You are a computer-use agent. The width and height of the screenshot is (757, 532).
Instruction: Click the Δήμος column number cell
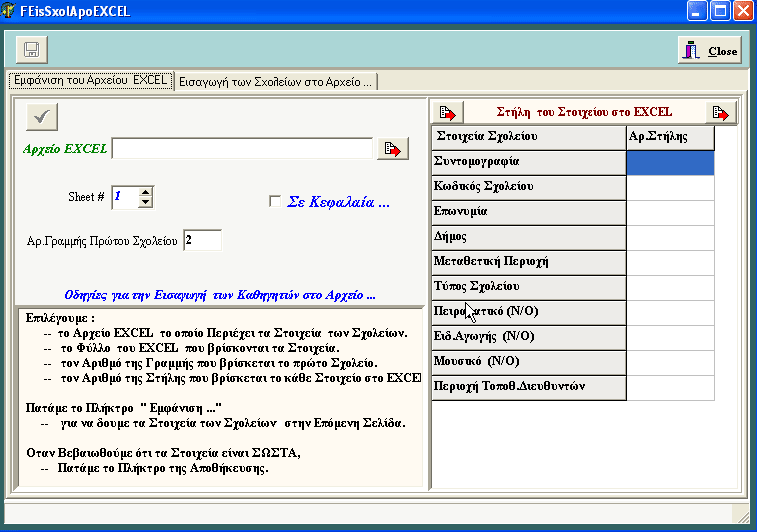point(670,237)
